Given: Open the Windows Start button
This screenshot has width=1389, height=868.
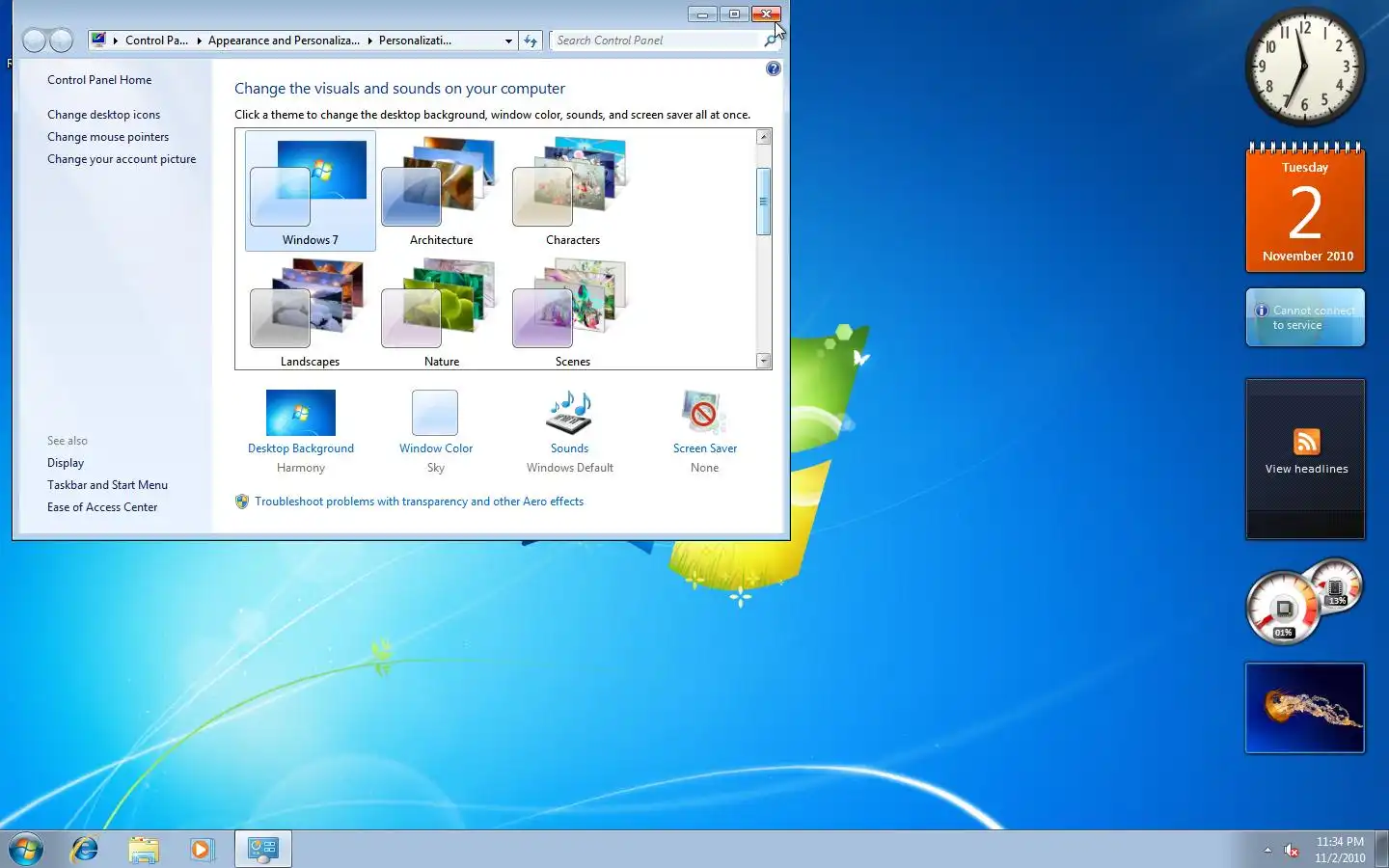Looking at the screenshot, I should [26, 850].
